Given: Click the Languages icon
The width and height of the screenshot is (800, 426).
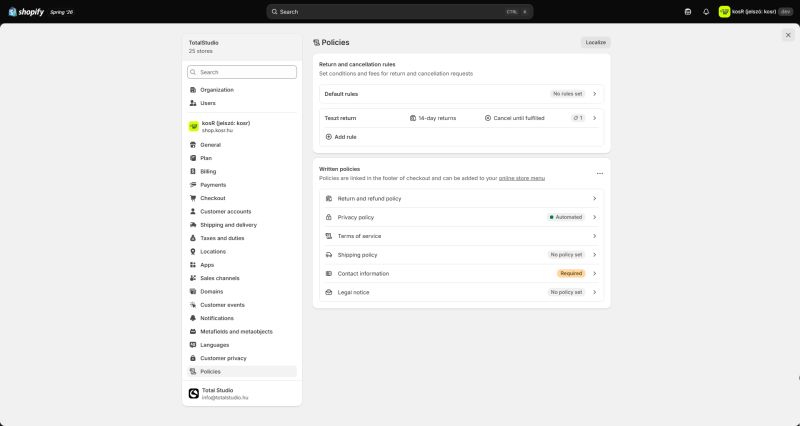Looking at the screenshot, I should click(193, 345).
